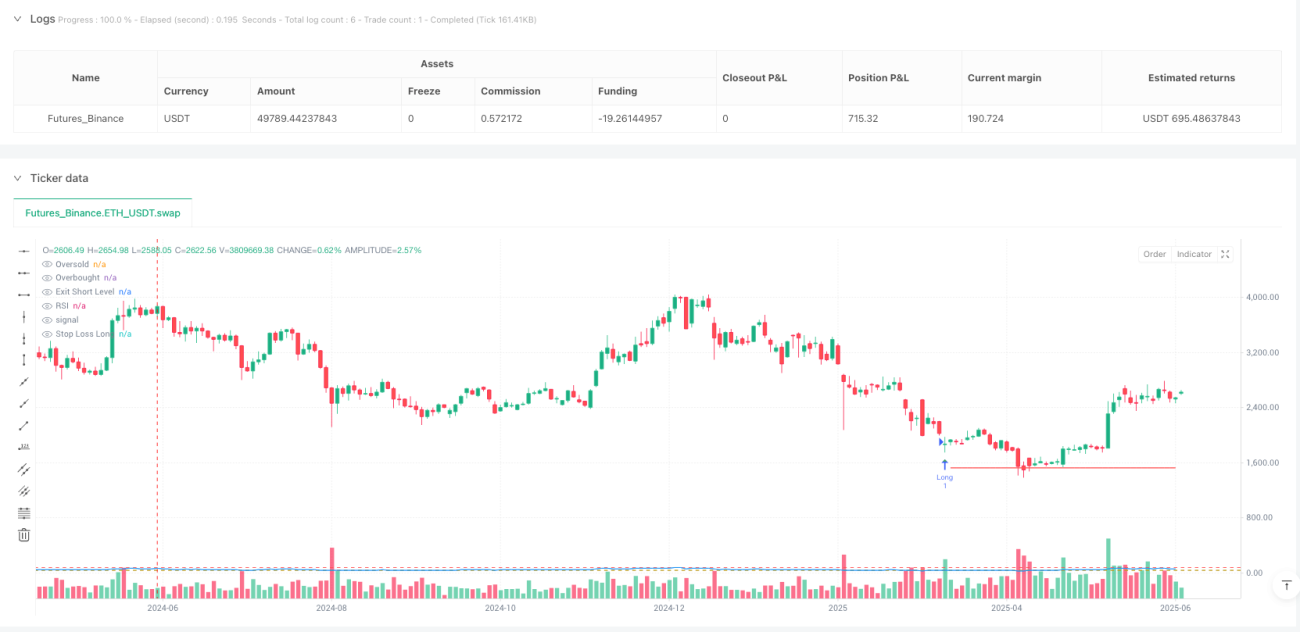The image size is (1300, 632).
Task: Click the fullscreen chart icon
Action: [1226, 254]
